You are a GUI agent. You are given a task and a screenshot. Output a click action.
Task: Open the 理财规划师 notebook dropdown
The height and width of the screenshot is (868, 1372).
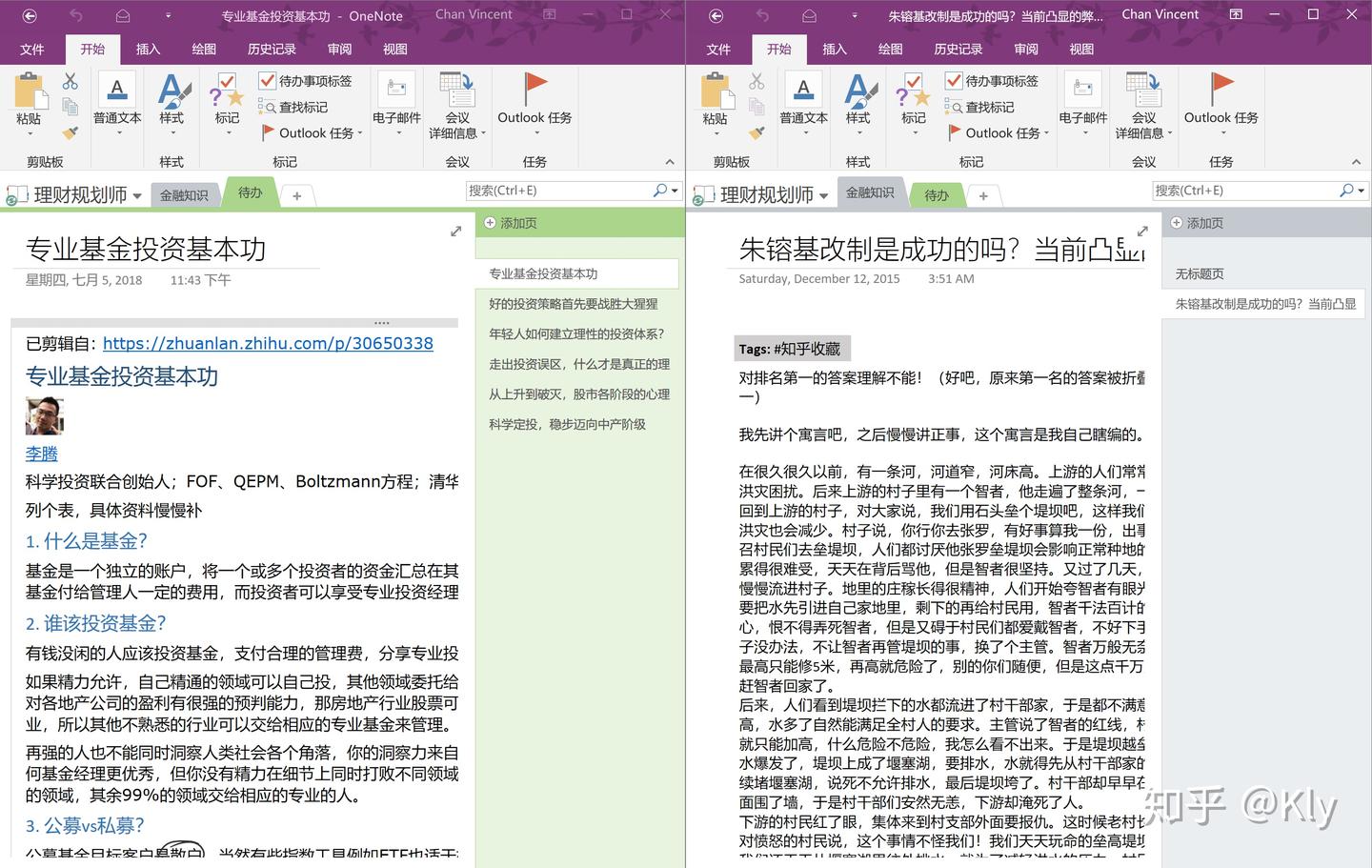136,193
